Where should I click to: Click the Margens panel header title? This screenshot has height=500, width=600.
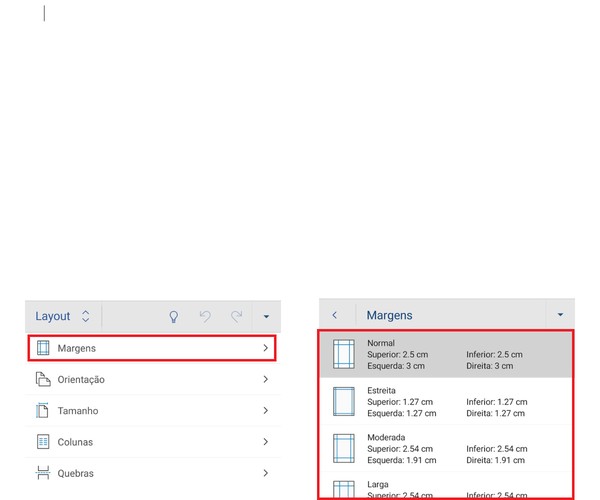coord(390,315)
